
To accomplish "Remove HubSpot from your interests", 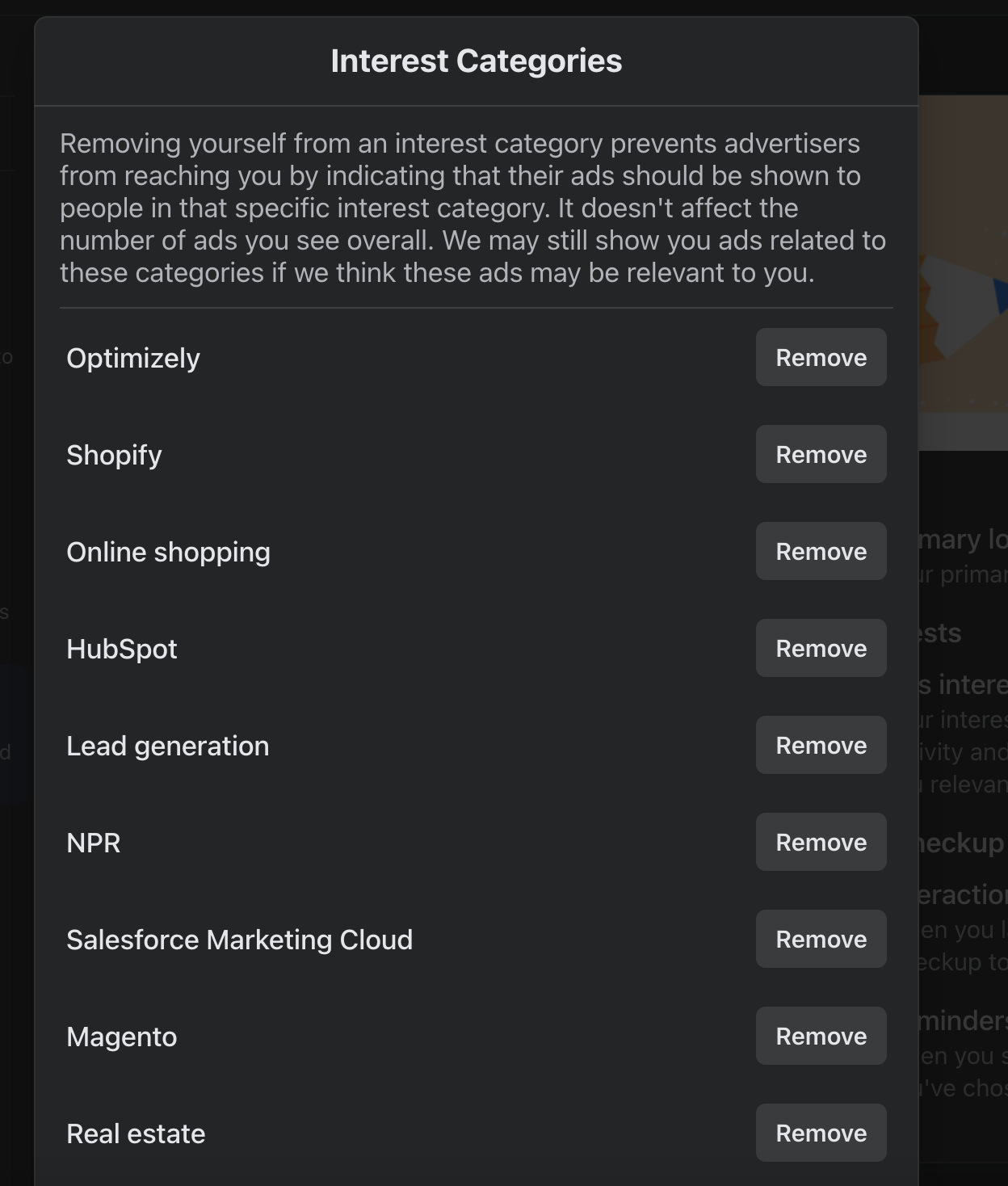I will coord(821,648).
